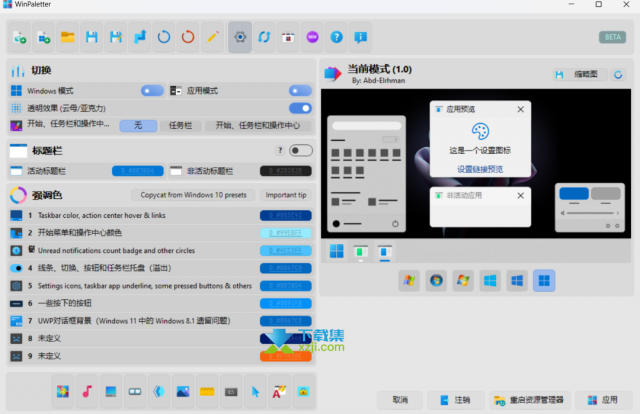Open the sounds editor music note icon

(x=87, y=392)
